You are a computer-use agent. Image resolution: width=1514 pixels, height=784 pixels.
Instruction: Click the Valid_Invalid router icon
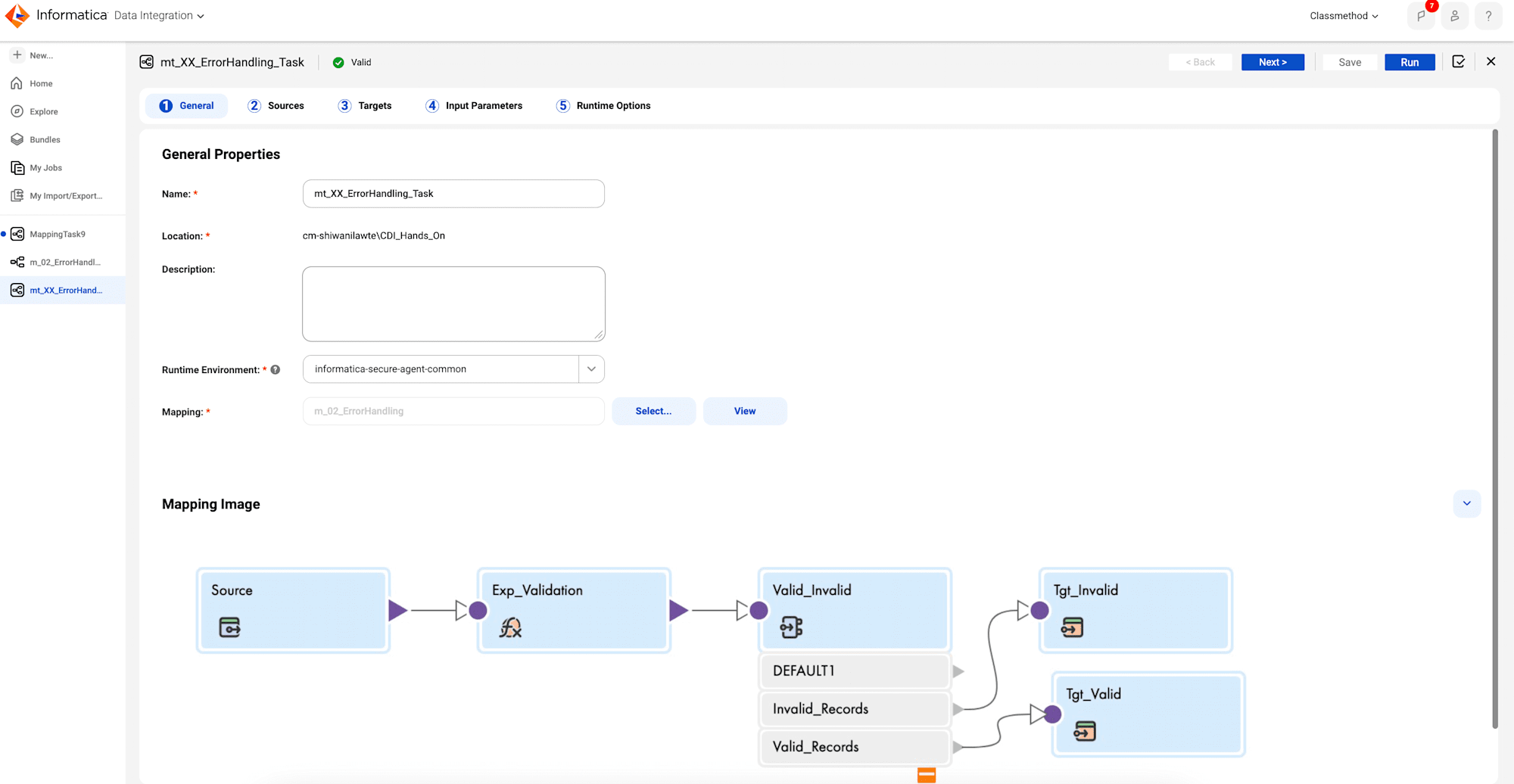[792, 627]
